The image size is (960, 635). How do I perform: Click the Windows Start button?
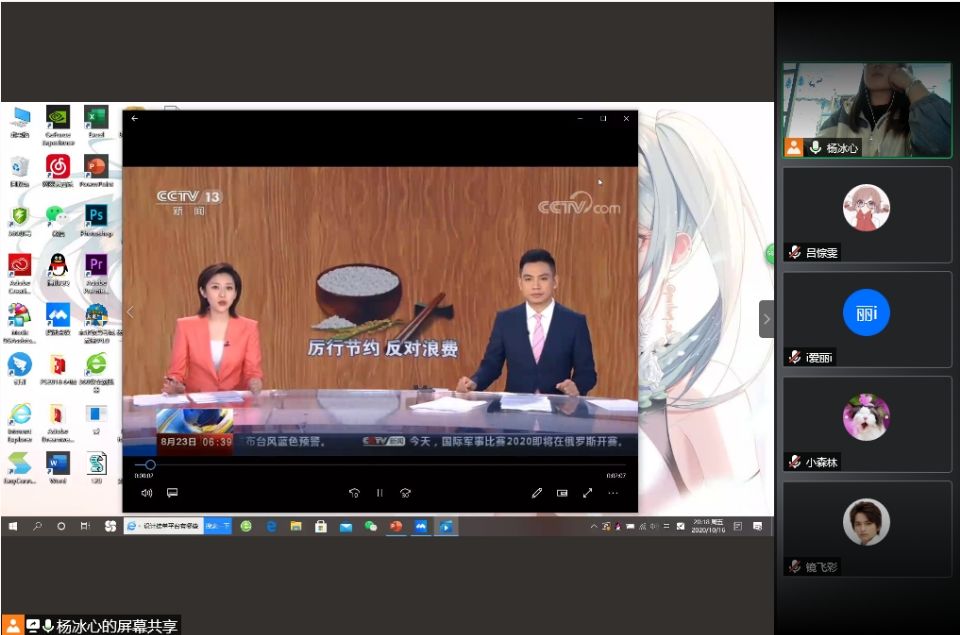click(x=13, y=526)
